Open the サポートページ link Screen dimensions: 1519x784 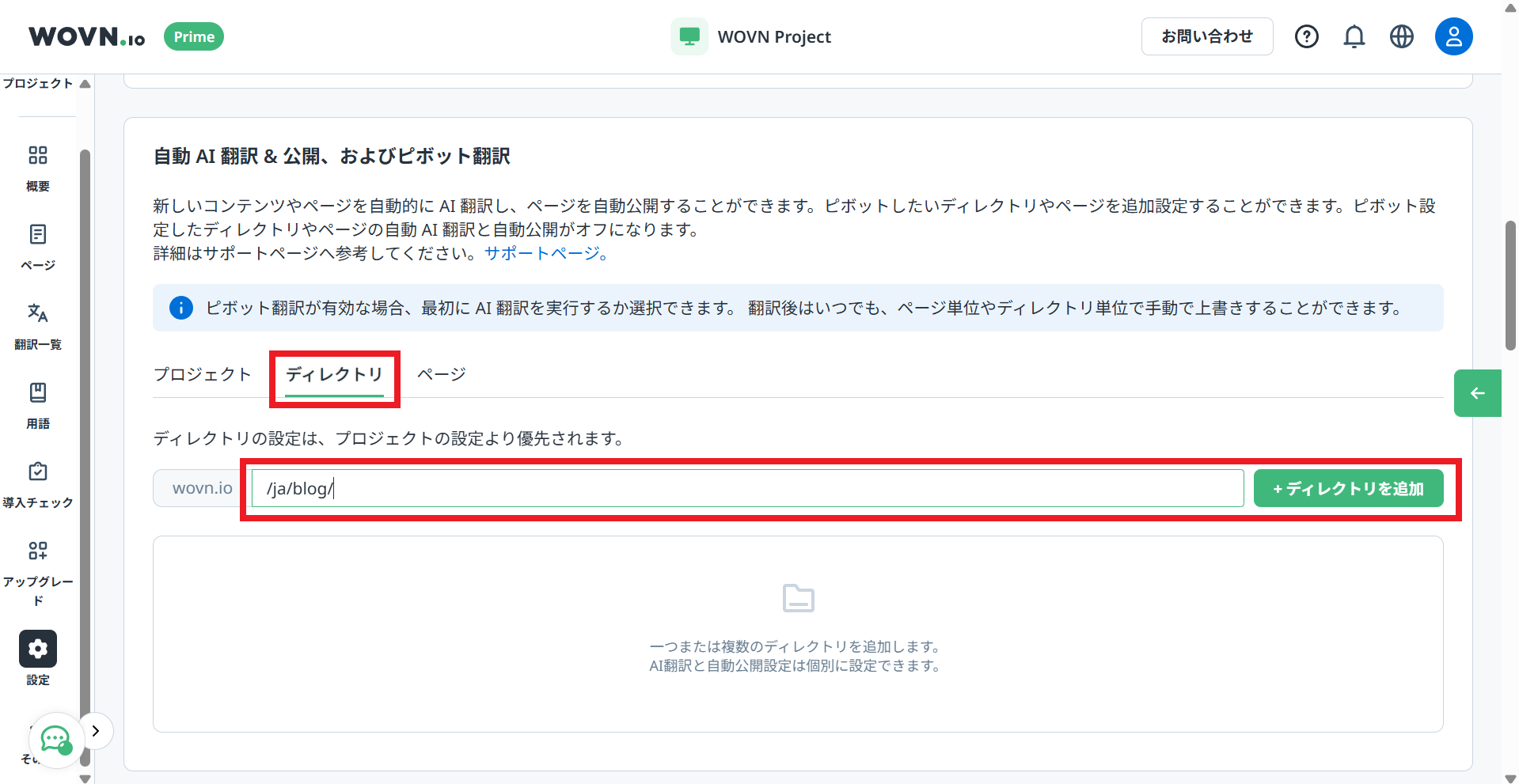[x=541, y=253]
